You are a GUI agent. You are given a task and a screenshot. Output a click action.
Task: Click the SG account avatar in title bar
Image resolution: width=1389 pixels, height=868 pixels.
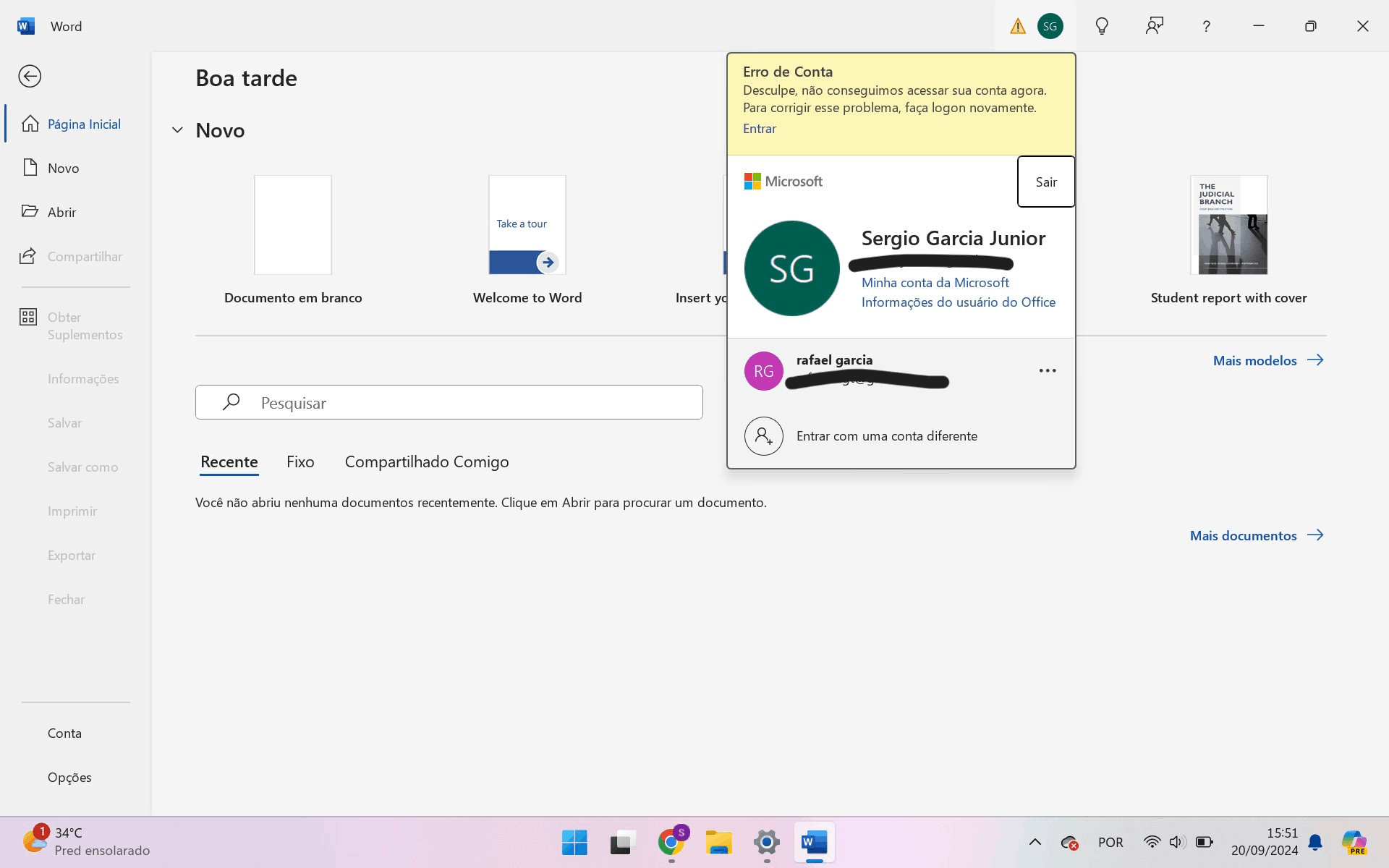coord(1050,26)
